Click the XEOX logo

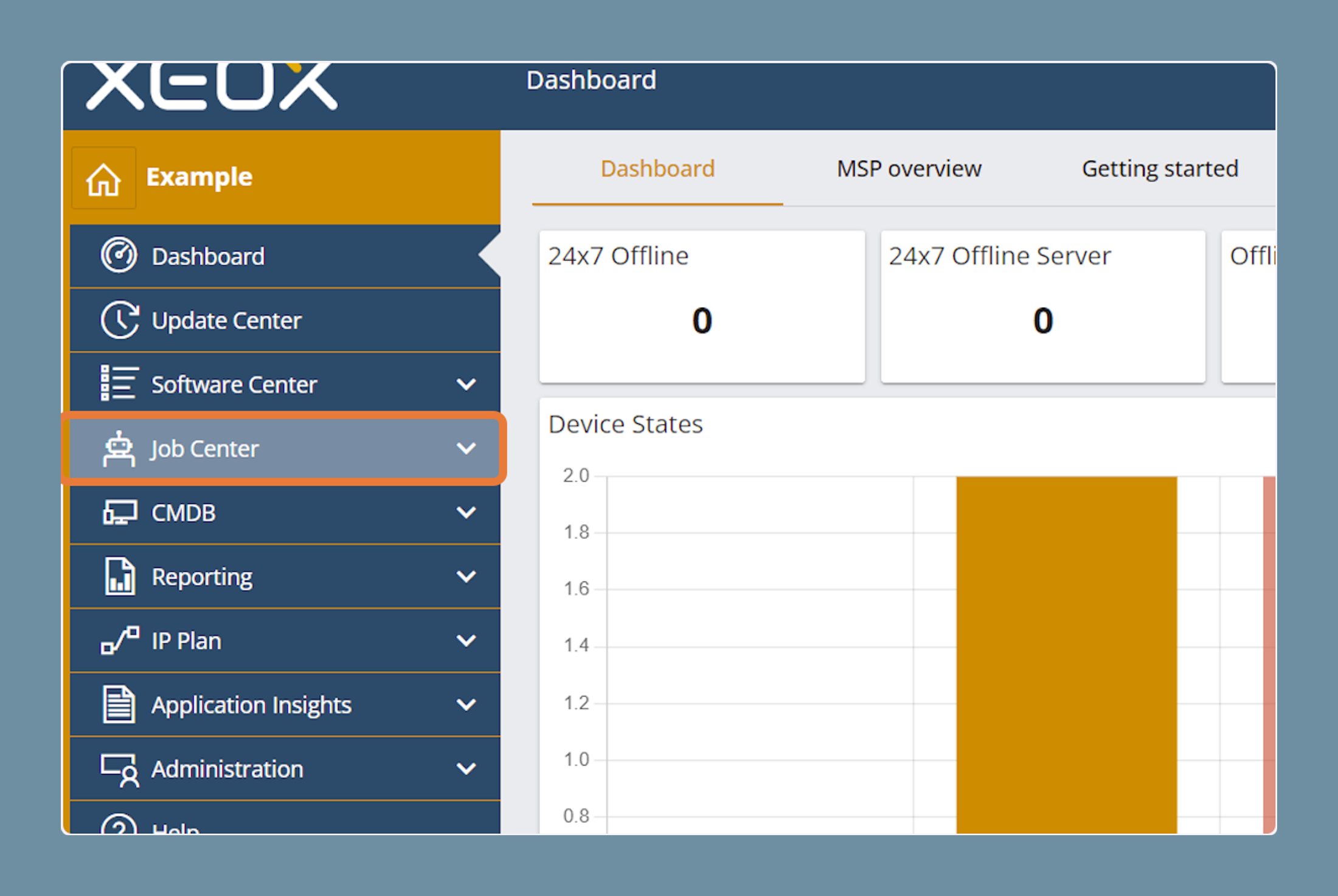pyautogui.click(x=212, y=86)
